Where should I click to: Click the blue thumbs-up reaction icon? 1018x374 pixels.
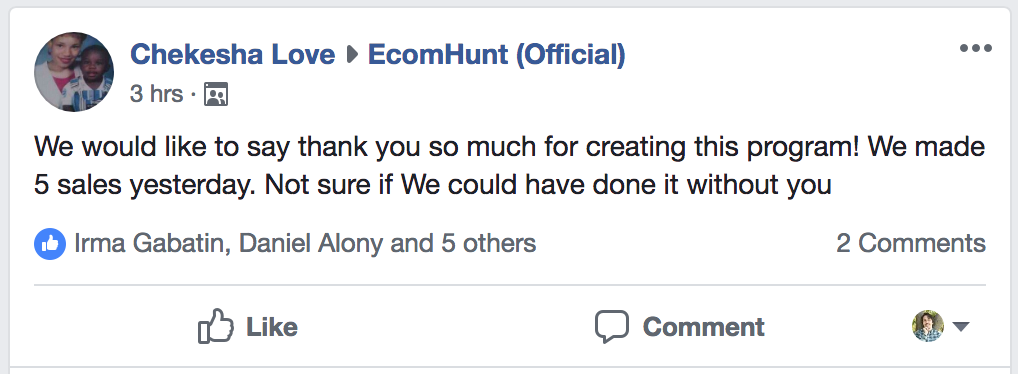click(50, 244)
